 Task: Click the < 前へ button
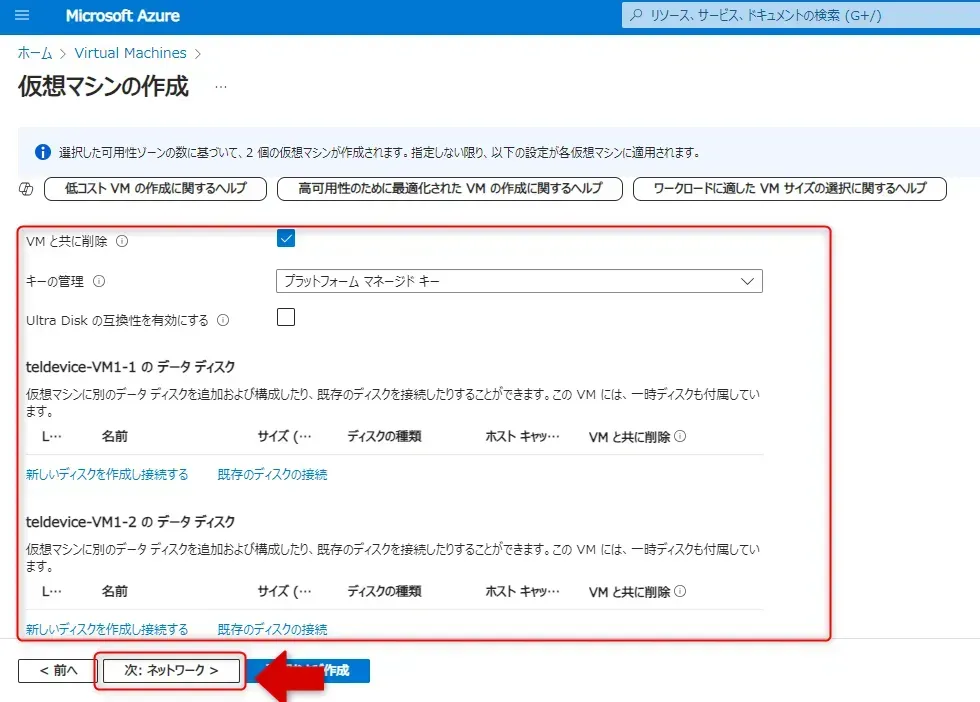(x=59, y=670)
